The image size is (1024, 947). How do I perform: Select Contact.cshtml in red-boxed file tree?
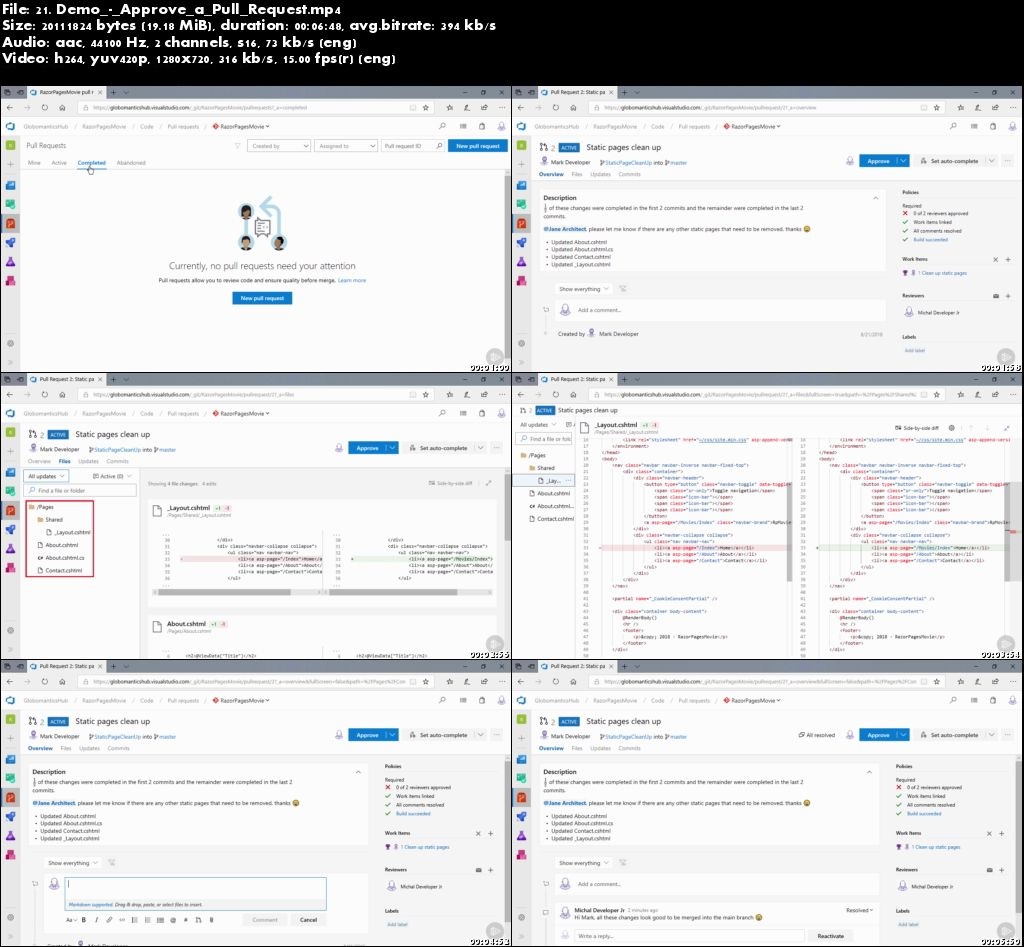point(60,570)
